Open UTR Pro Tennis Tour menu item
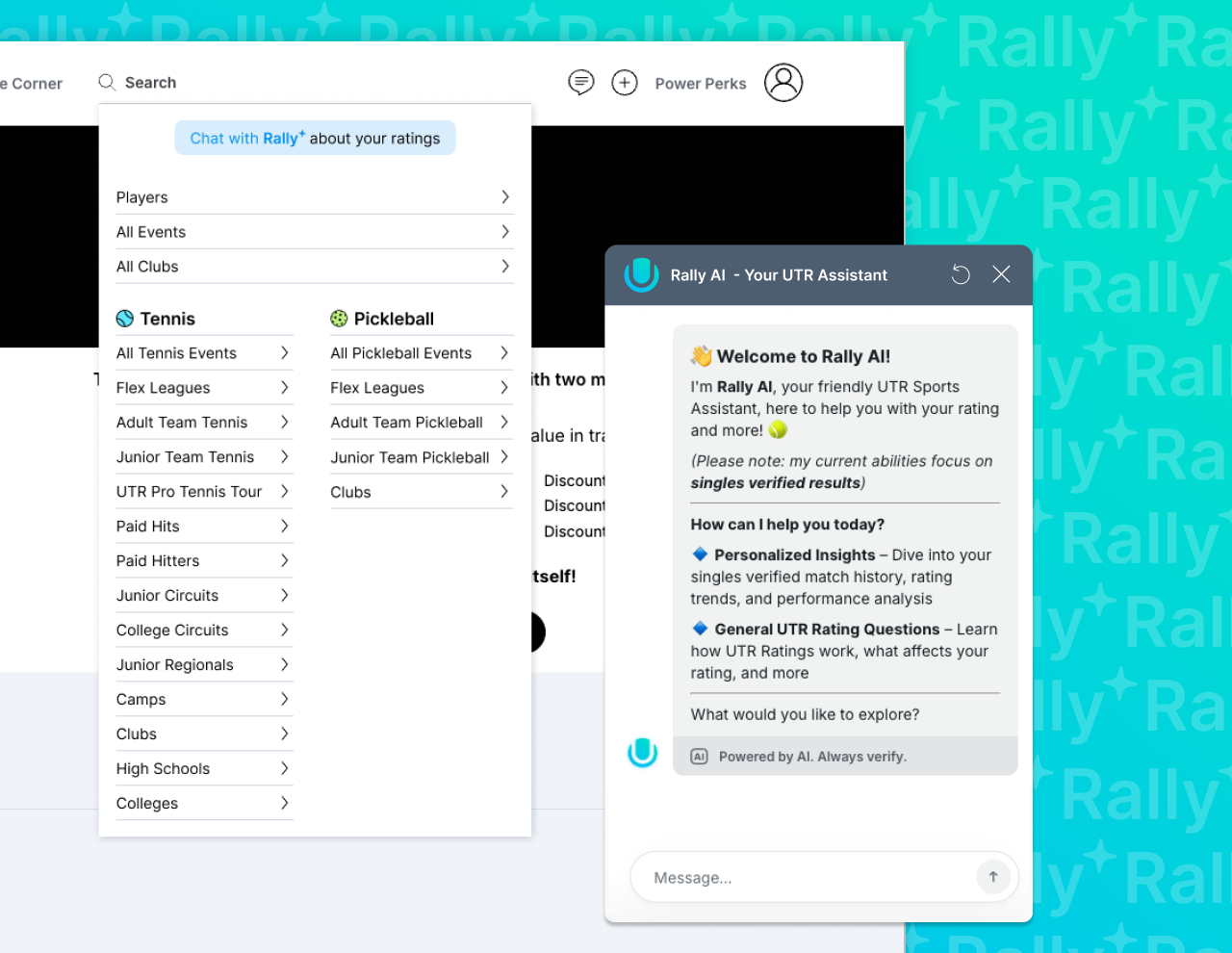The width and height of the screenshot is (1232, 953). click(190, 492)
